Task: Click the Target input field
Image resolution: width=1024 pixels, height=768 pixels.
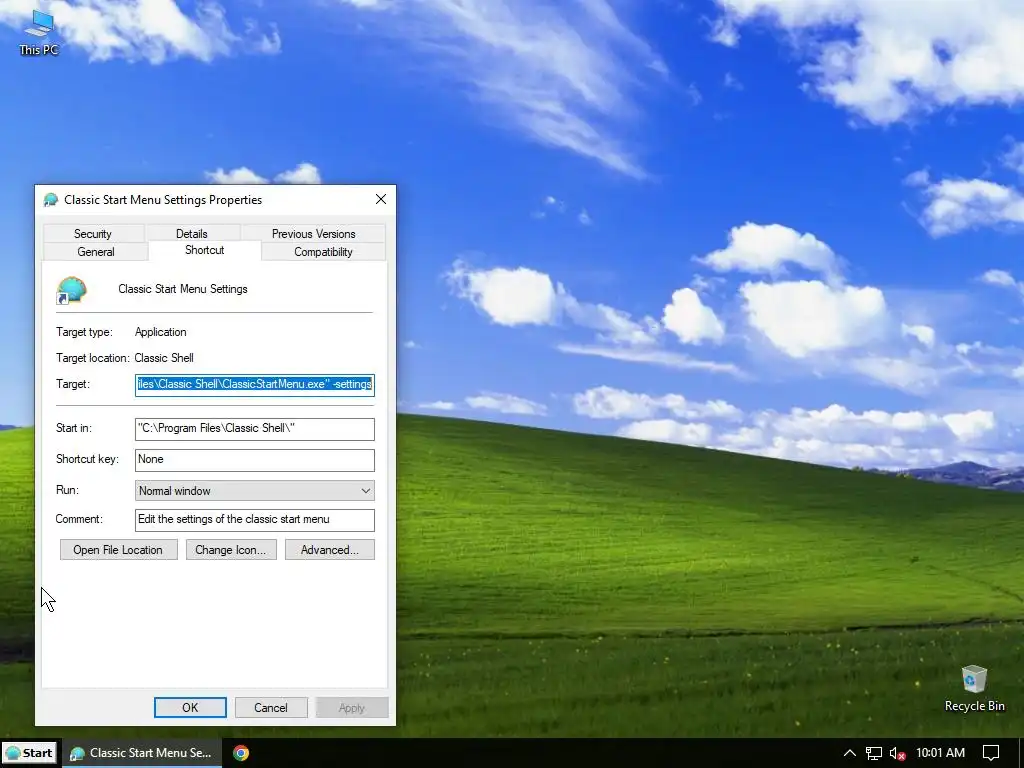Action: tap(255, 385)
